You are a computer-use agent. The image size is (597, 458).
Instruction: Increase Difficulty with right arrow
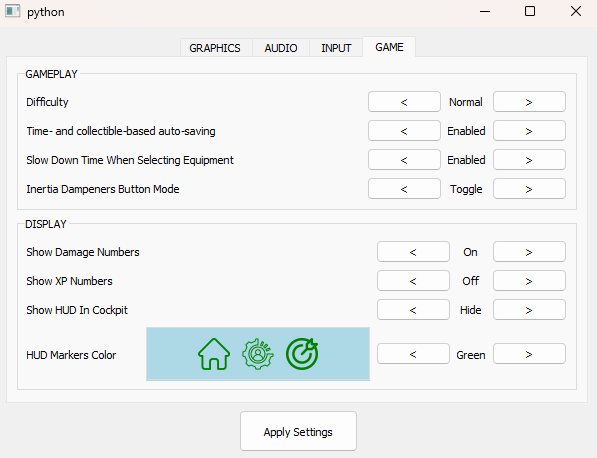pyautogui.click(x=529, y=102)
